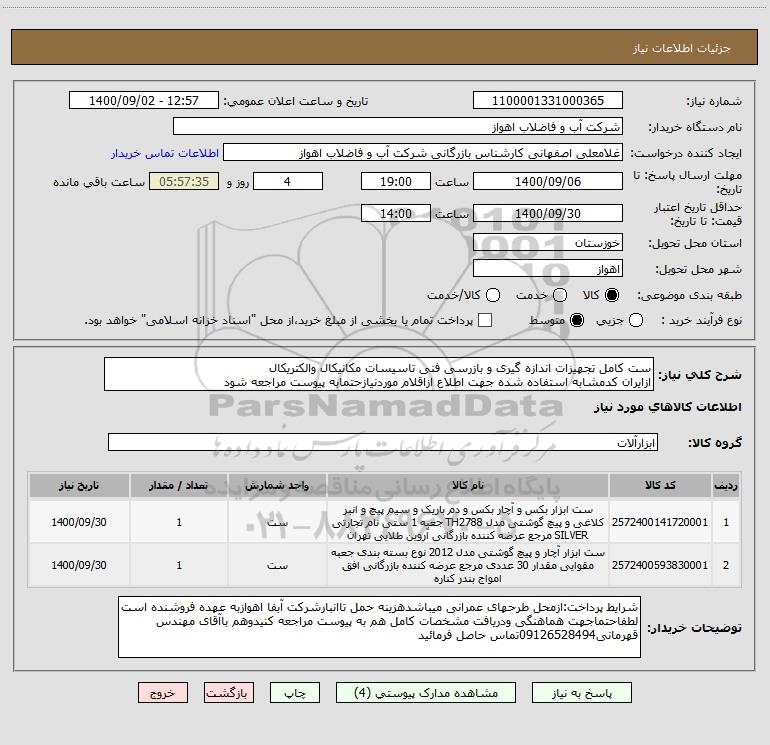Click the need date cell in row 1
The image size is (770, 745).
click(79, 522)
